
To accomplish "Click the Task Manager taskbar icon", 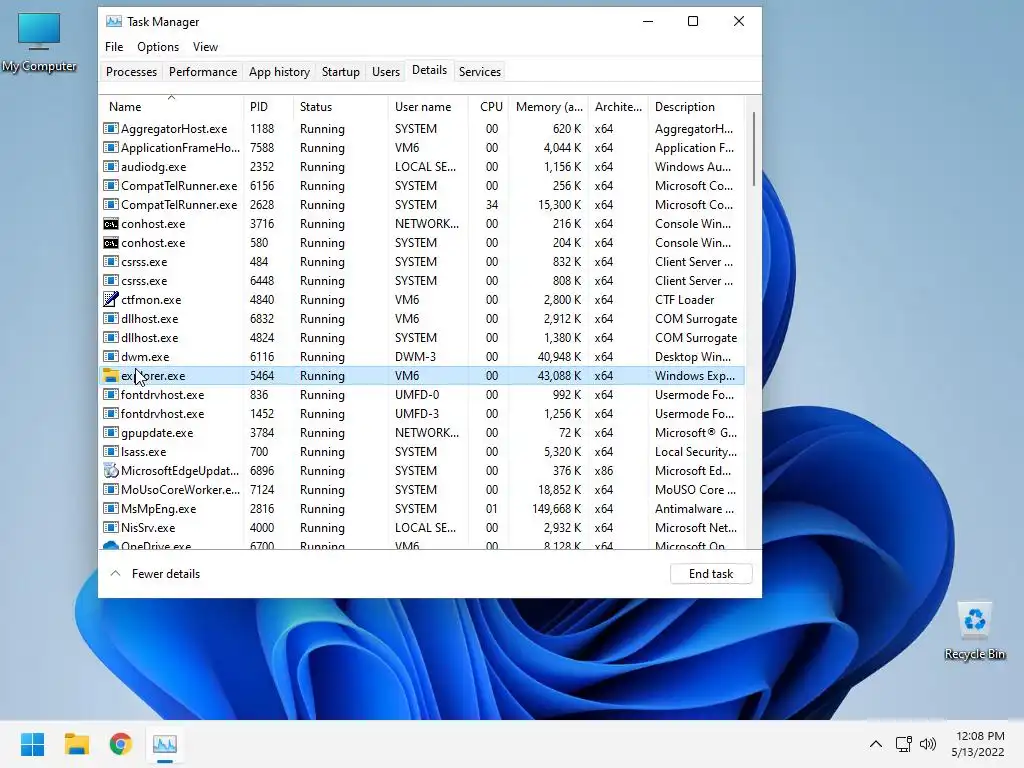I will pyautogui.click(x=165, y=744).
